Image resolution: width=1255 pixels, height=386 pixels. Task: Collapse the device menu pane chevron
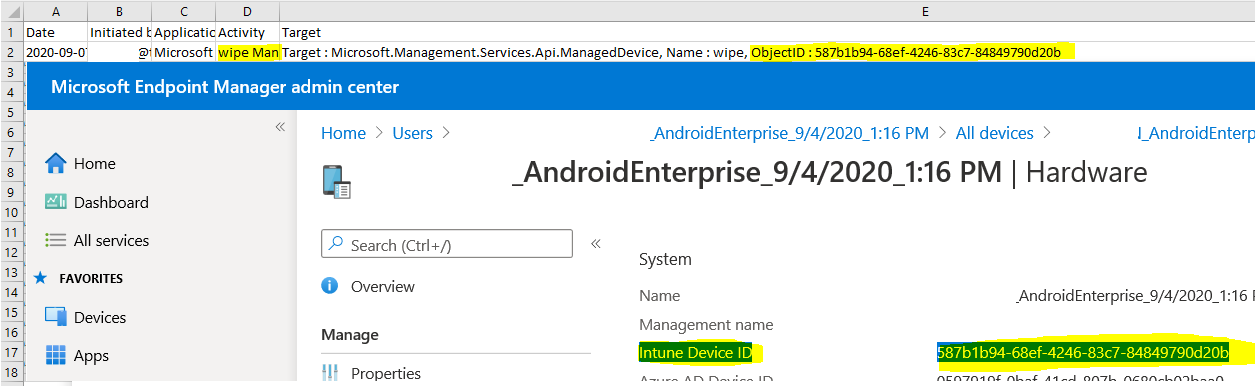pos(595,243)
